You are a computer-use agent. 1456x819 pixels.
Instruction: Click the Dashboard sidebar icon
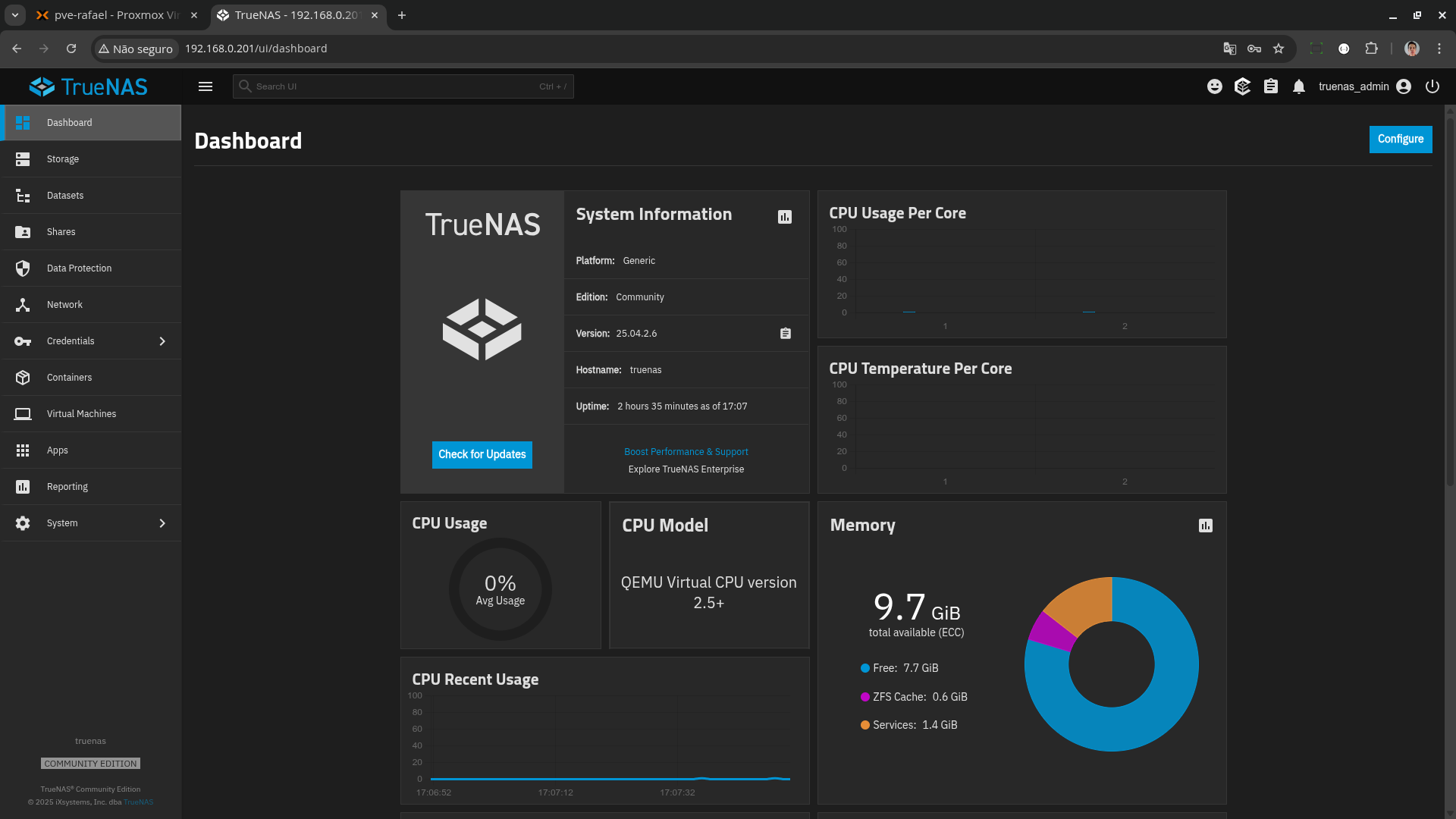pyautogui.click(x=23, y=123)
